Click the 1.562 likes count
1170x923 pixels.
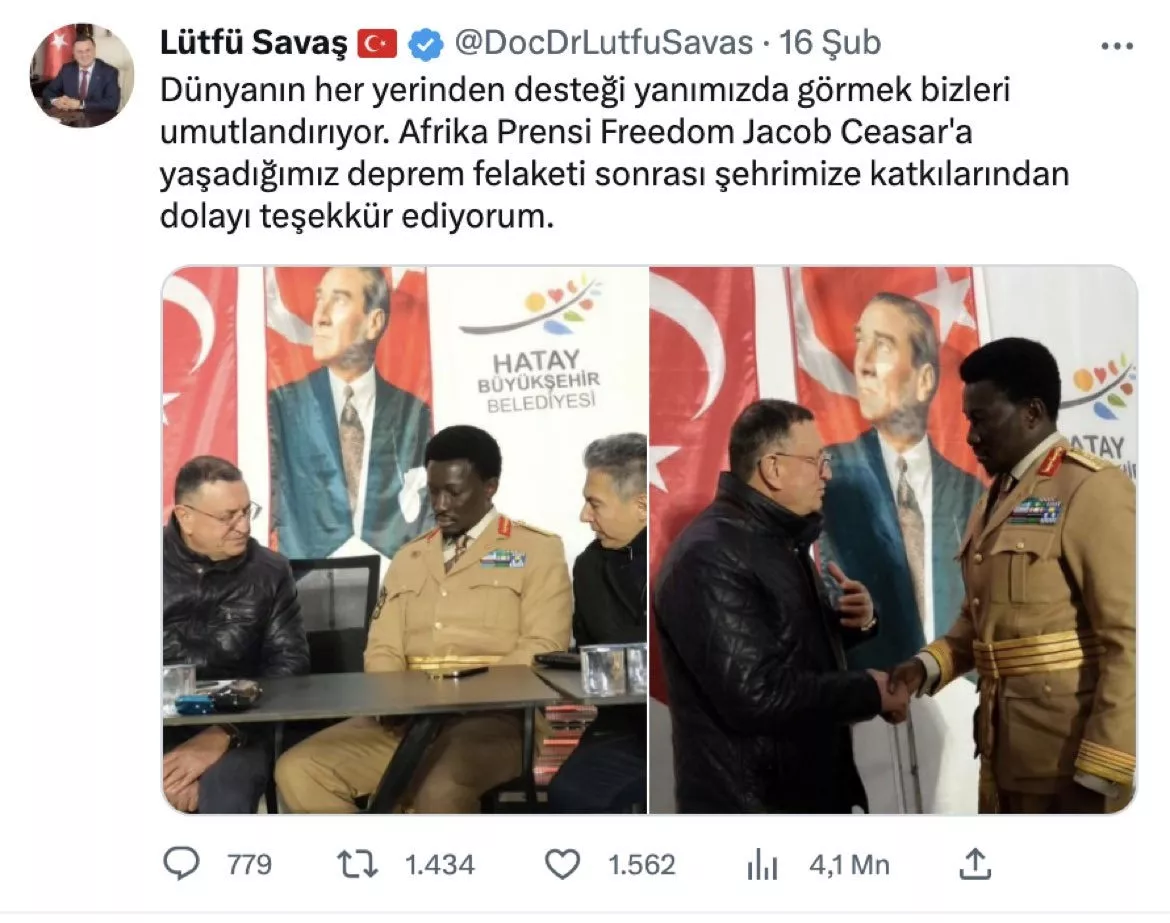click(x=642, y=865)
